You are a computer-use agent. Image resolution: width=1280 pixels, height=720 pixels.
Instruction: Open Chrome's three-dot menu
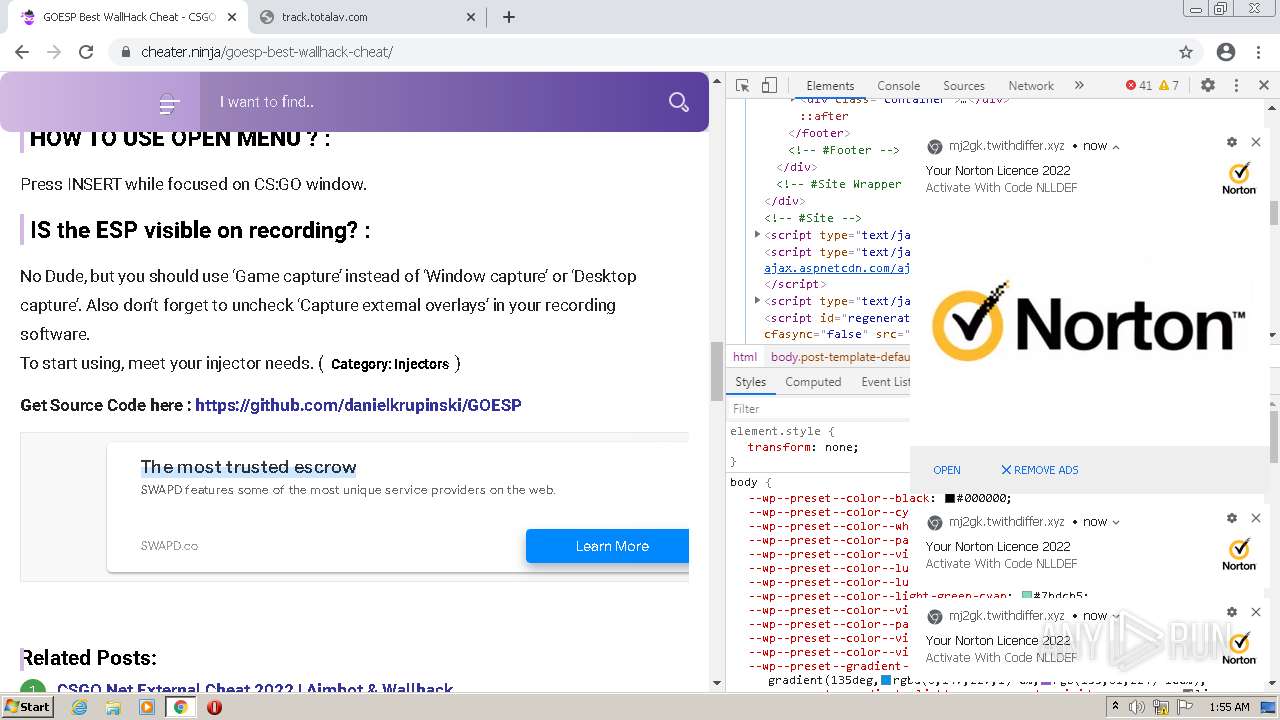pos(1258,52)
